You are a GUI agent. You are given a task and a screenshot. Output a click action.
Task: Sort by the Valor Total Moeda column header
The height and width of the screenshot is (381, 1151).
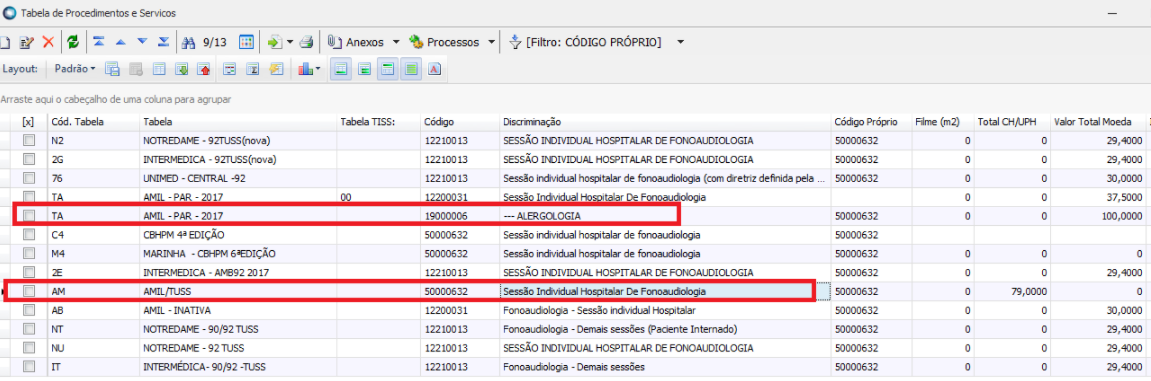[1097, 122]
